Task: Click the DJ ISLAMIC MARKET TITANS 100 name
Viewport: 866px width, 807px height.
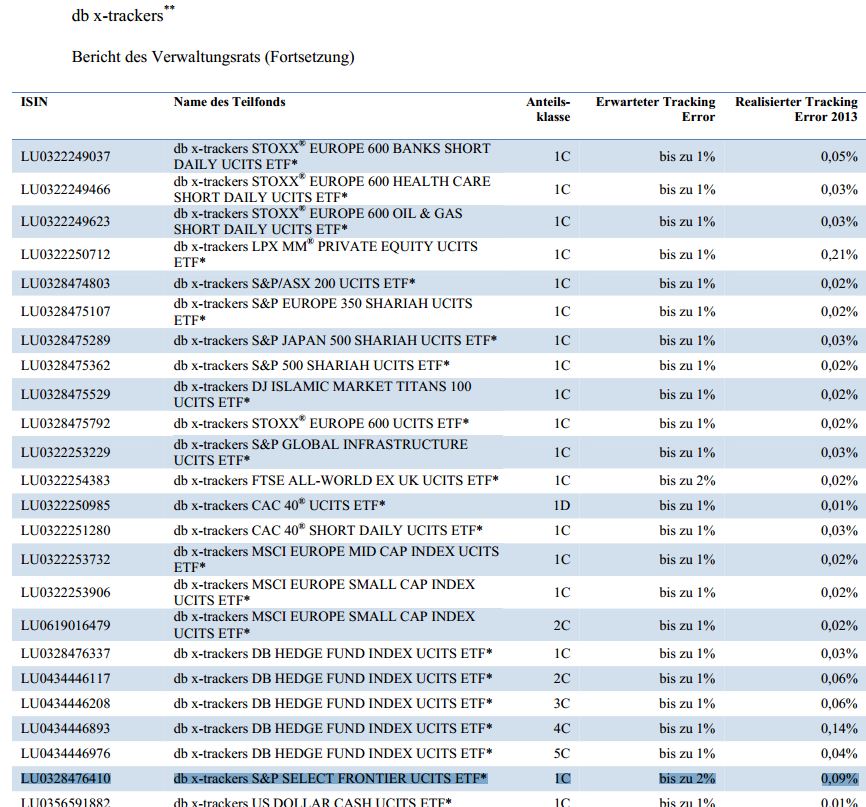Action: (x=323, y=394)
